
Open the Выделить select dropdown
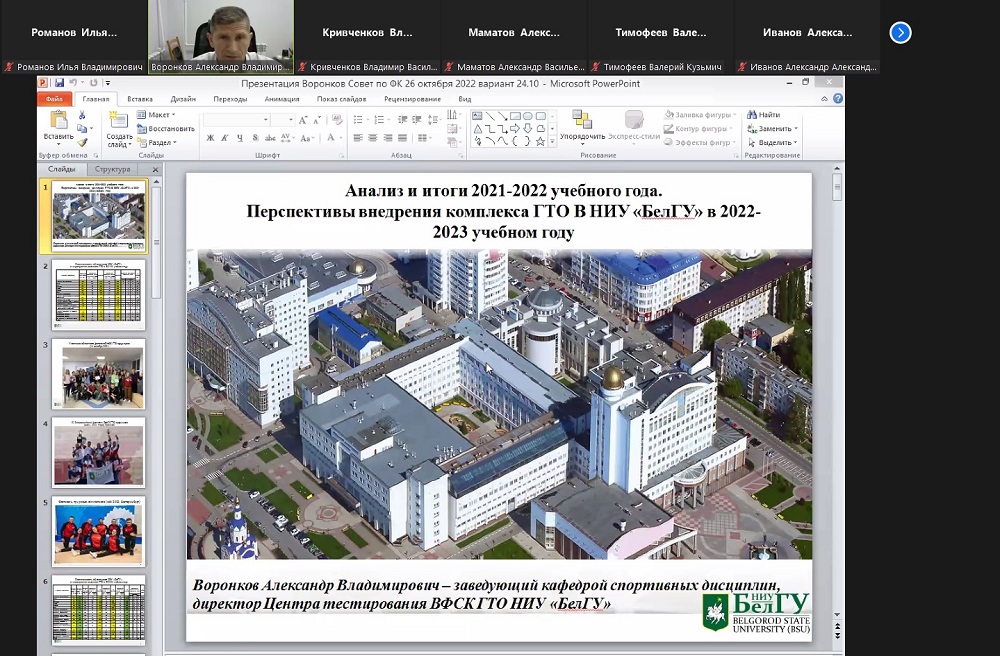pyautogui.click(x=773, y=142)
